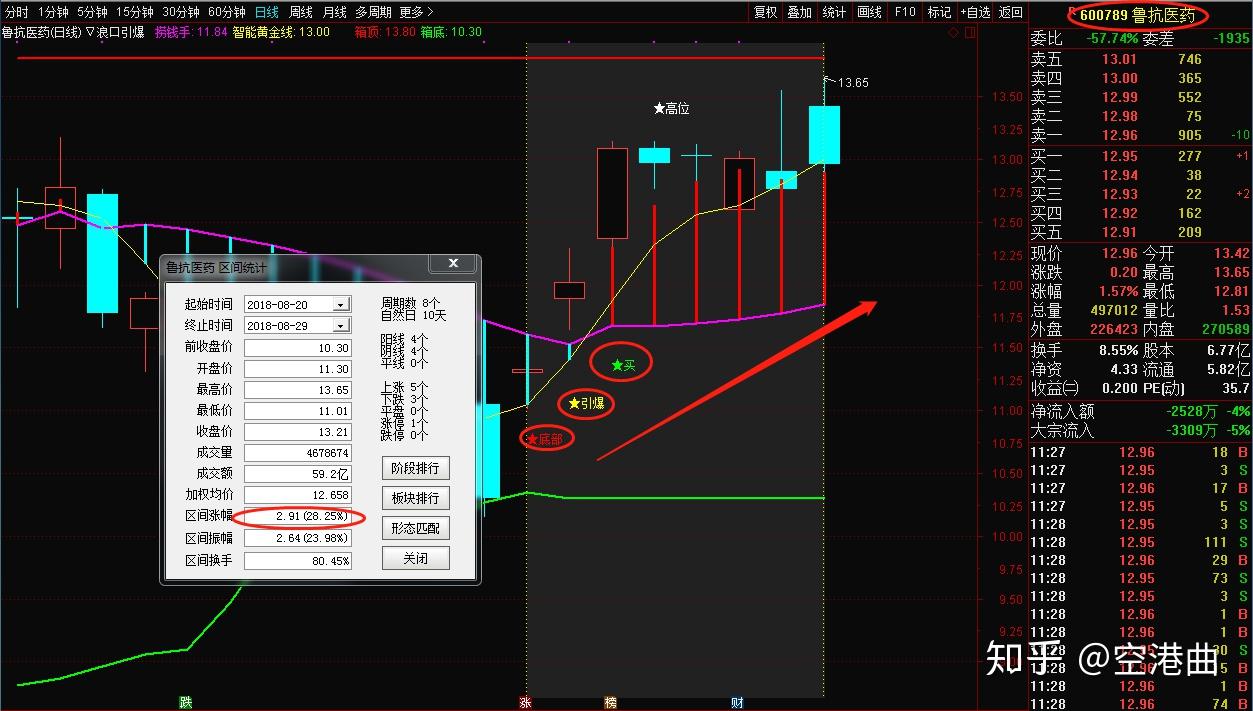The width and height of the screenshot is (1253, 711).
Task: Click the 买五 12.91 order row
Action: pyautogui.click(x=1140, y=232)
